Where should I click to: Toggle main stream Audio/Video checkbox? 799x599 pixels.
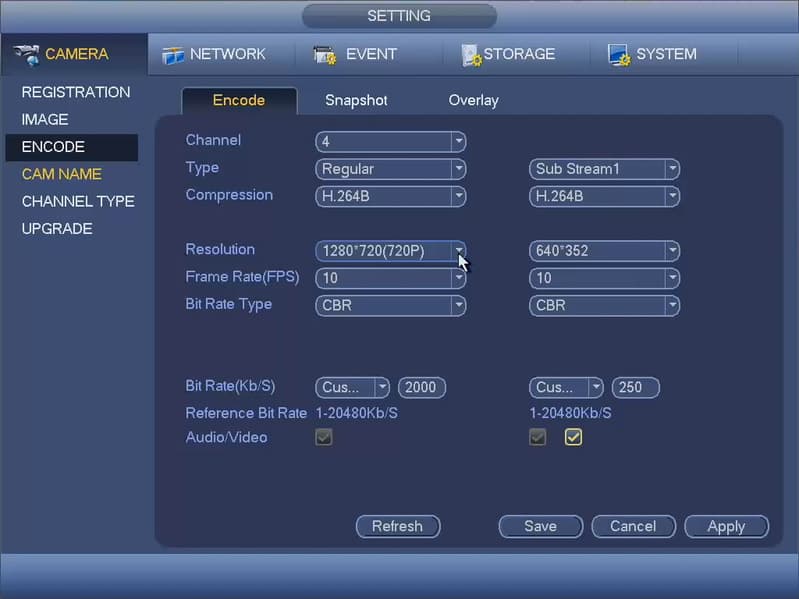(x=324, y=437)
